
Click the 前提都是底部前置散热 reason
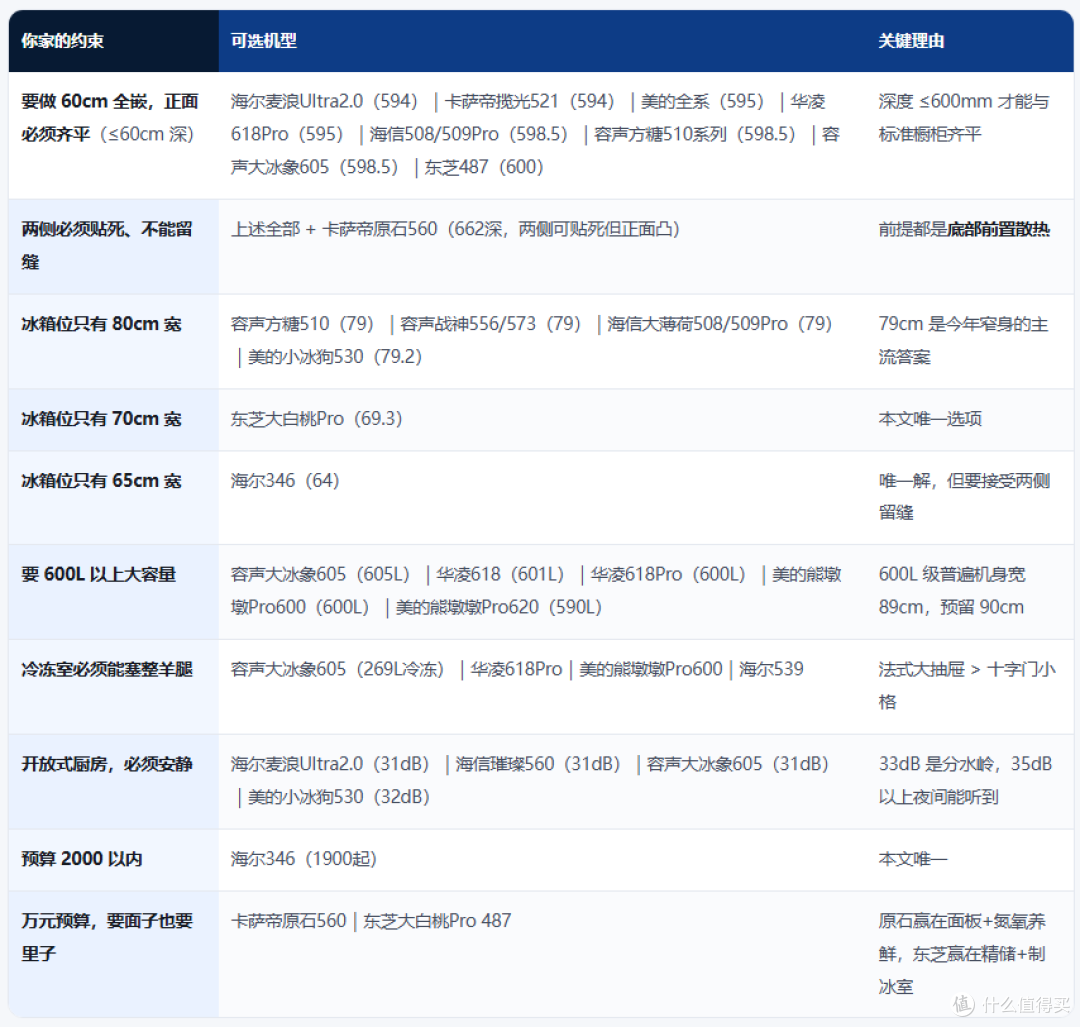pyautogui.click(x=969, y=247)
